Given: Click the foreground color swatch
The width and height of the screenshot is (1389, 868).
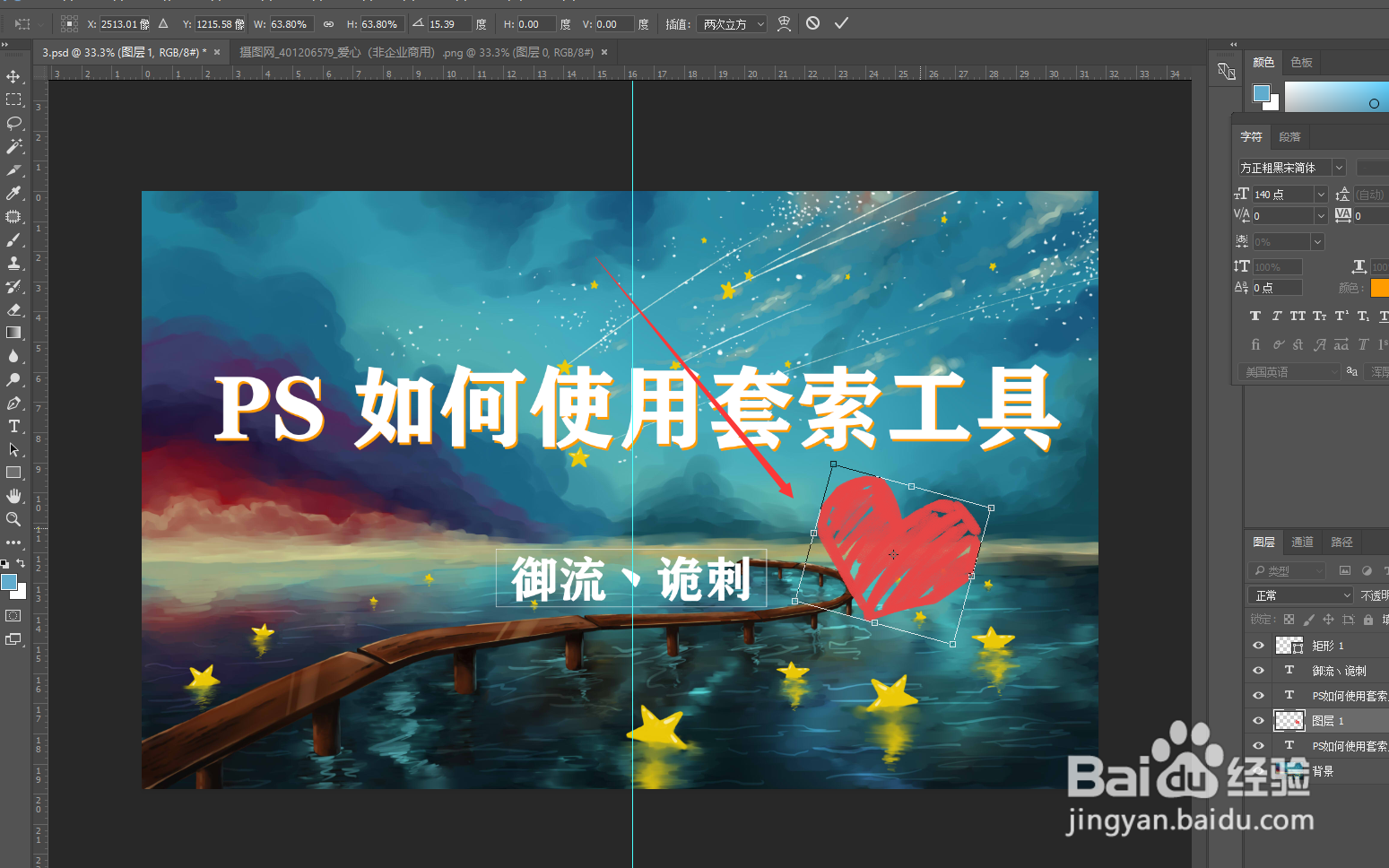Looking at the screenshot, I should 11,583.
